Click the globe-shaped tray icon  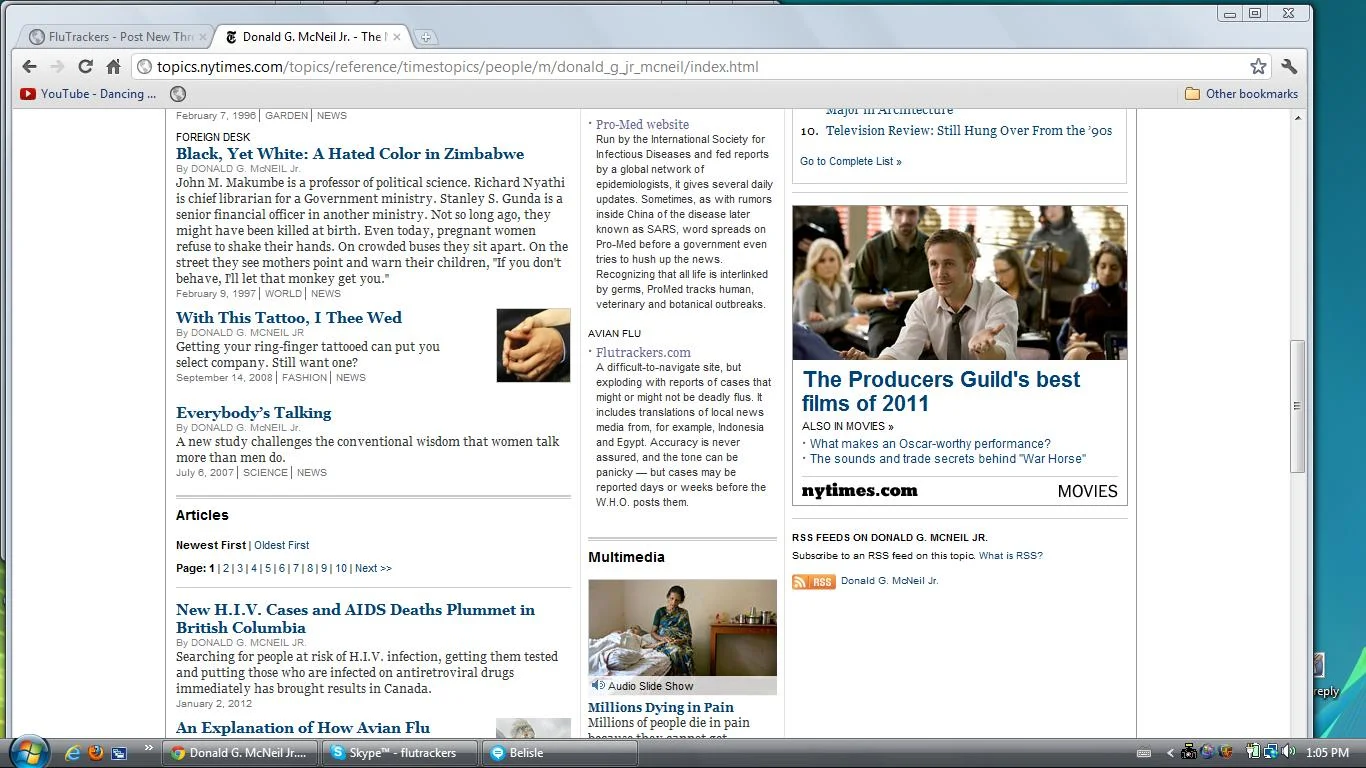(x=1207, y=753)
